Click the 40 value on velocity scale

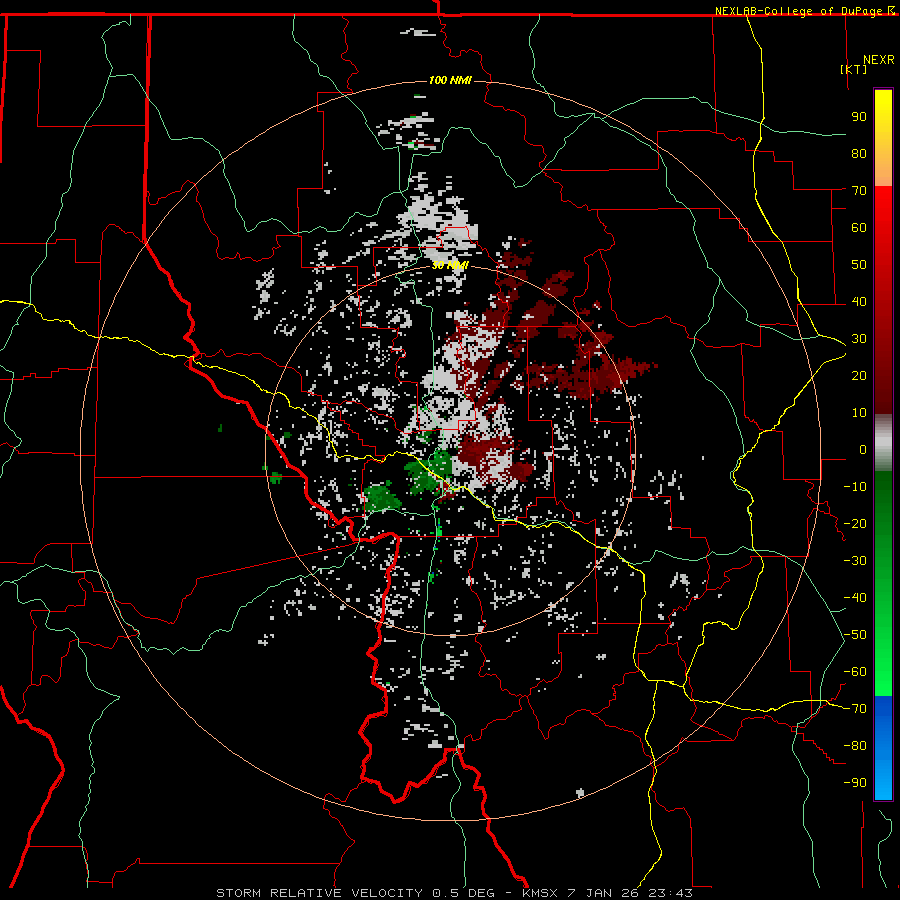[x=859, y=302]
